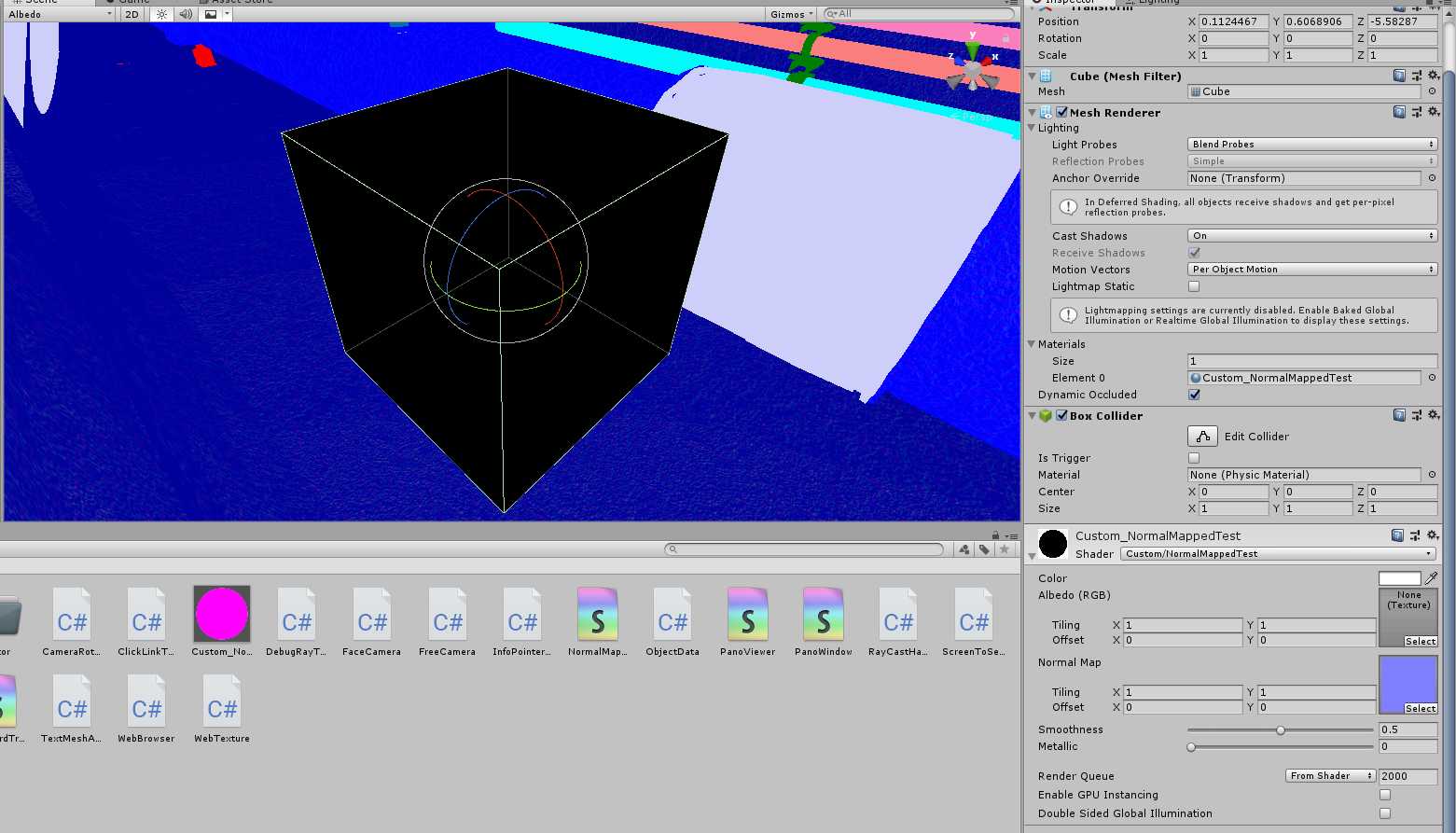
Task: Open Box Collider help book icon
Action: [x=1399, y=415]
